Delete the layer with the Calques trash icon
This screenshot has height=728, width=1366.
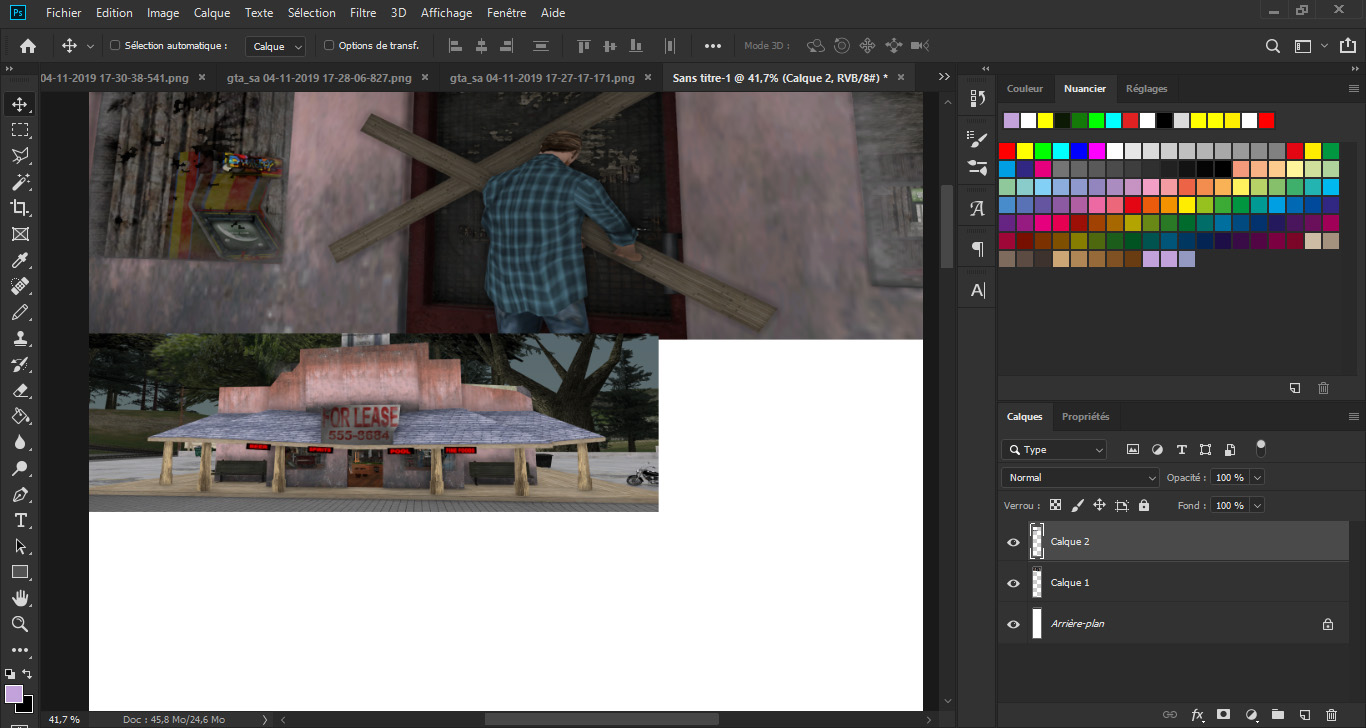[x=1331, y=715]
